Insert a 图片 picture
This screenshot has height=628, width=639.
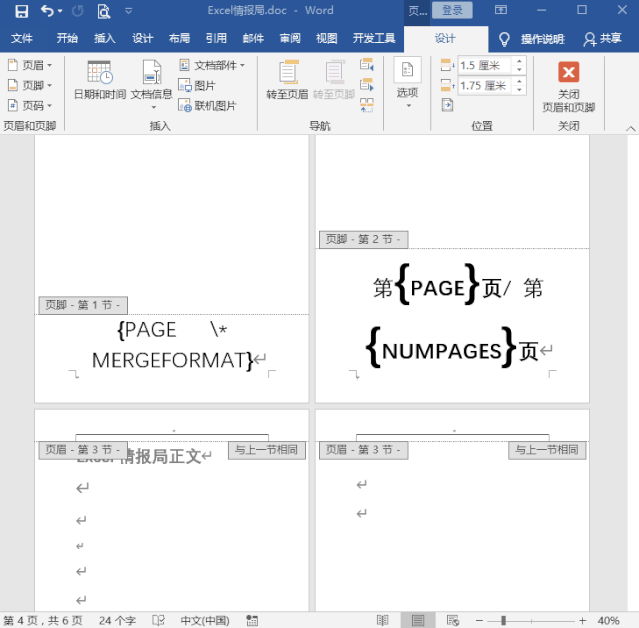[197, 86]
